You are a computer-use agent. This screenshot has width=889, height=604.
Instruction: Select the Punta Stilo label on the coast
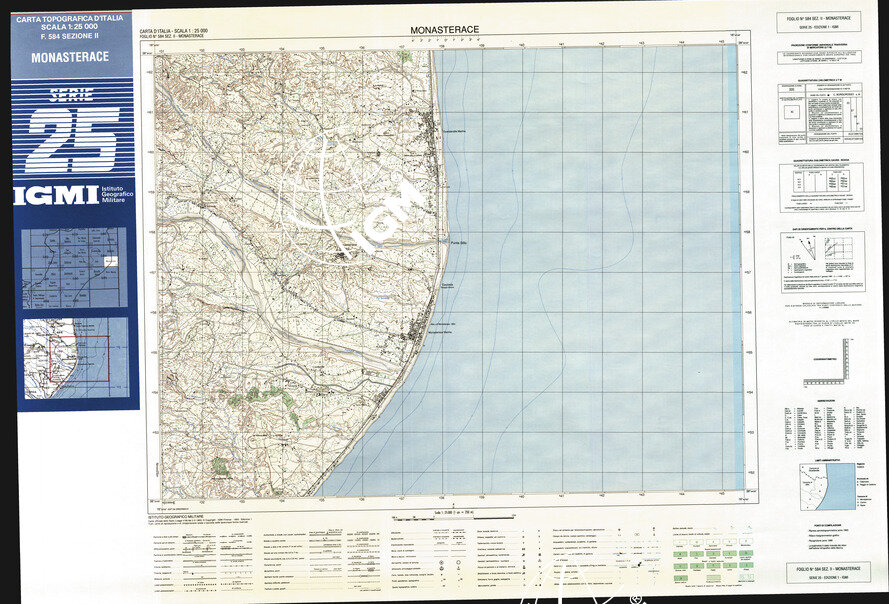coord(458,241)
